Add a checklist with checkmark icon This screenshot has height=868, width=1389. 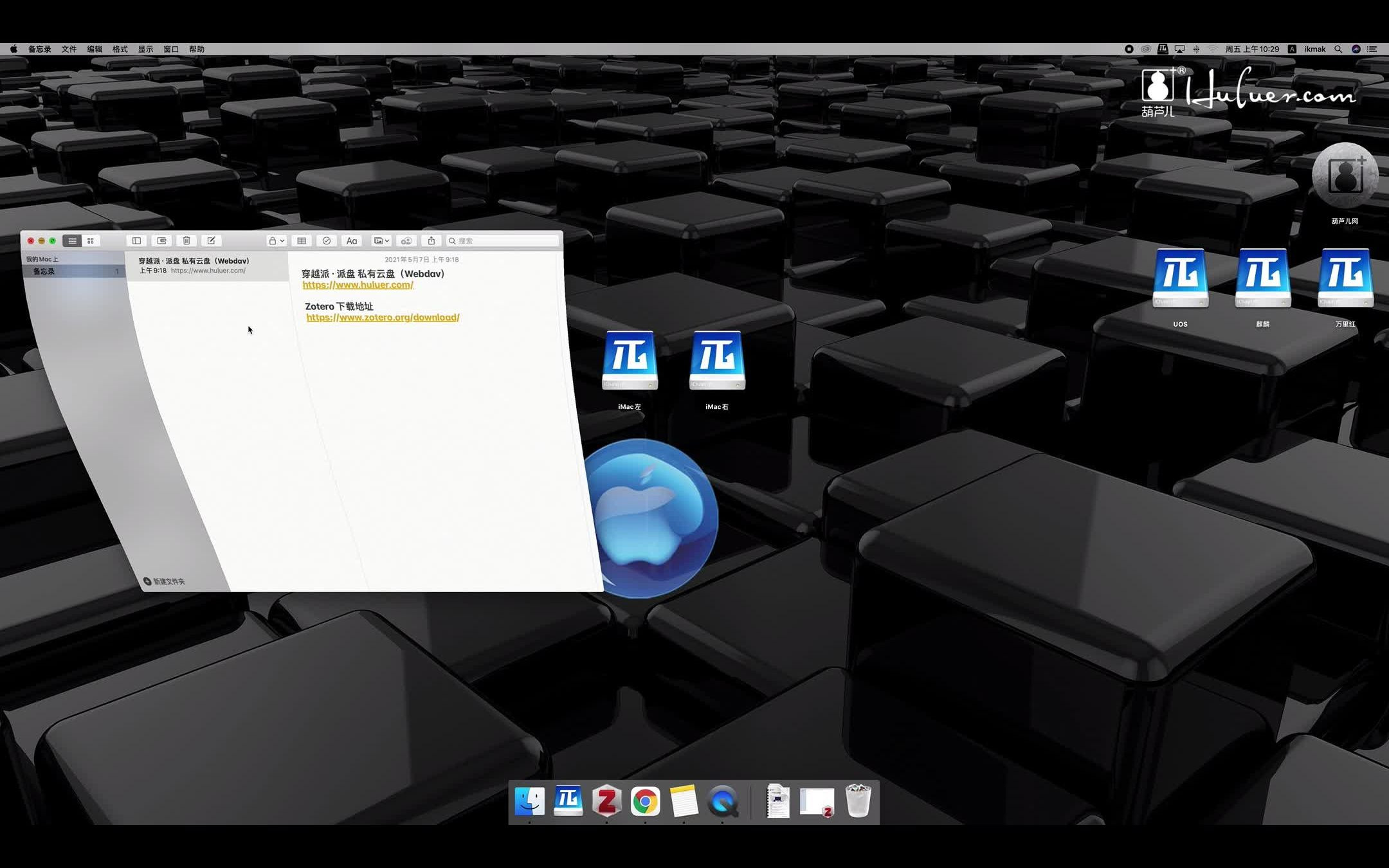coord(327,240)
